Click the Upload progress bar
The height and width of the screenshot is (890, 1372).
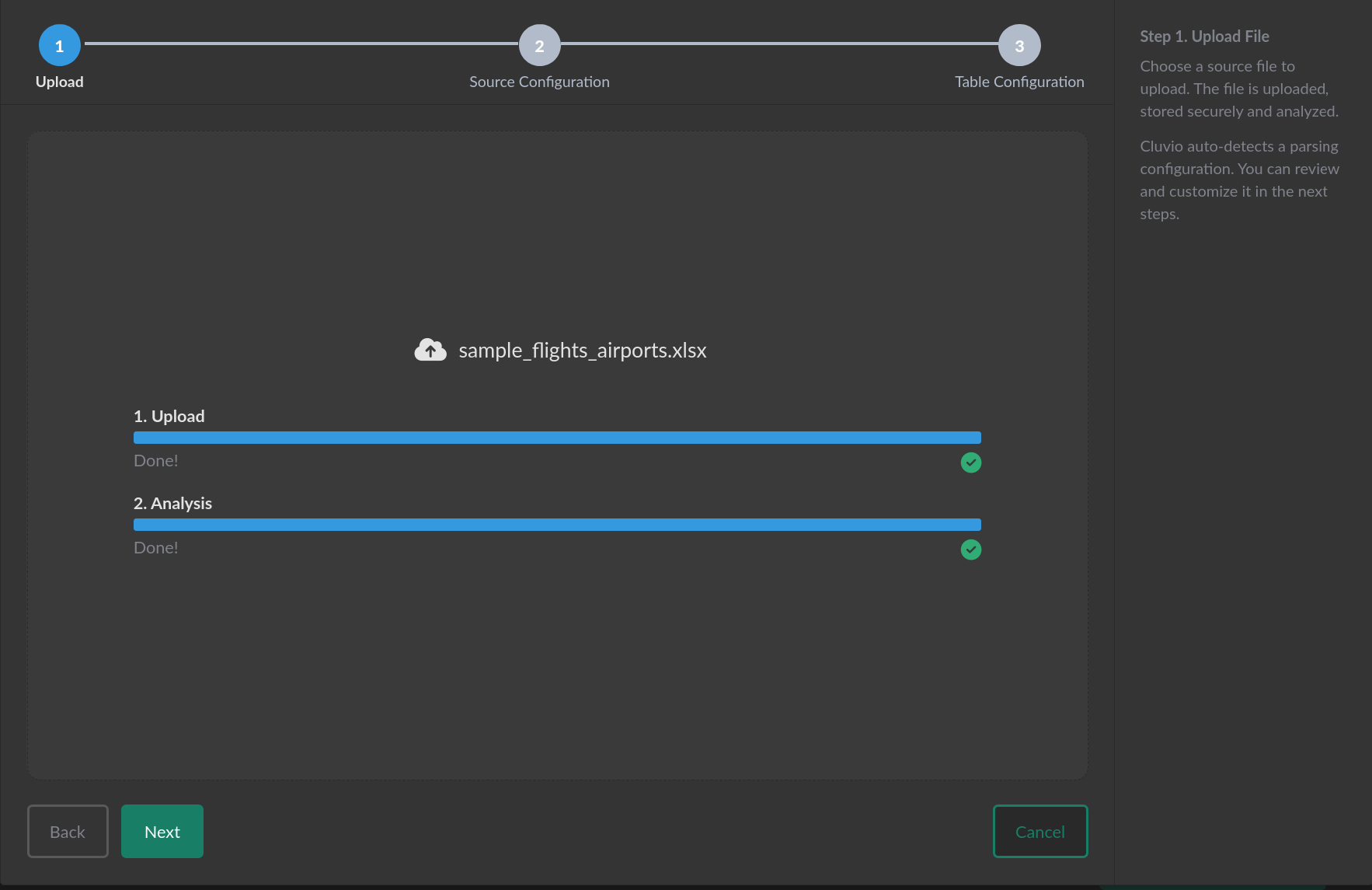[557, 438]
